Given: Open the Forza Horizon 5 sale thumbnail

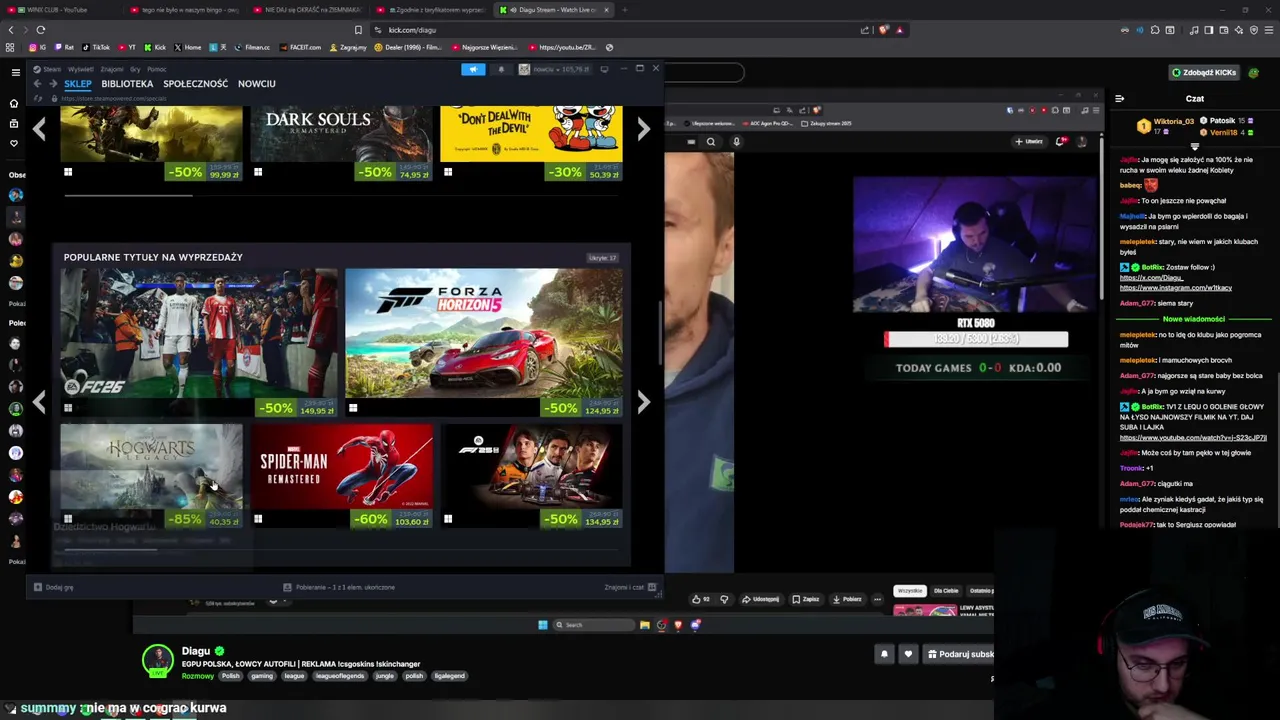Looking at the screenshot, I should 484,342.
